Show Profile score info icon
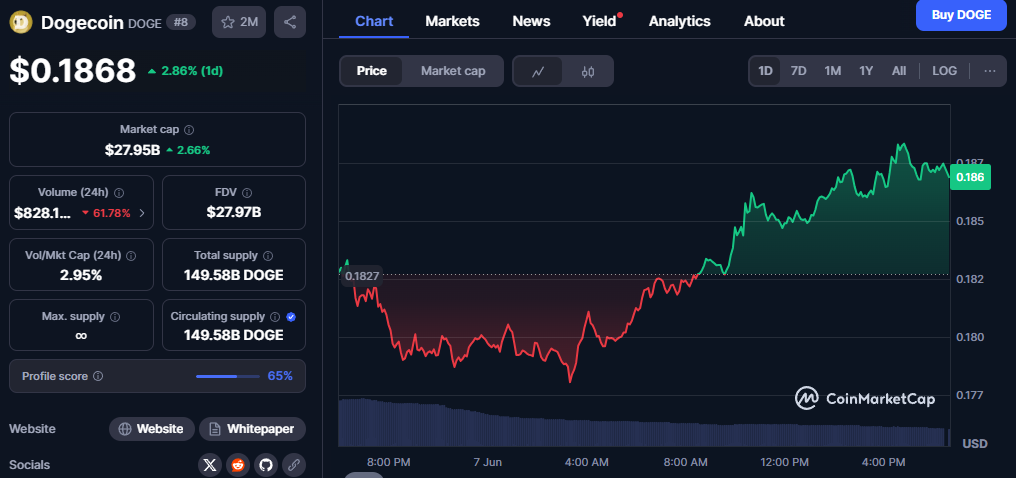This screenshot has width=1016, height=478. pyautogui.click(x=98, y=376)
